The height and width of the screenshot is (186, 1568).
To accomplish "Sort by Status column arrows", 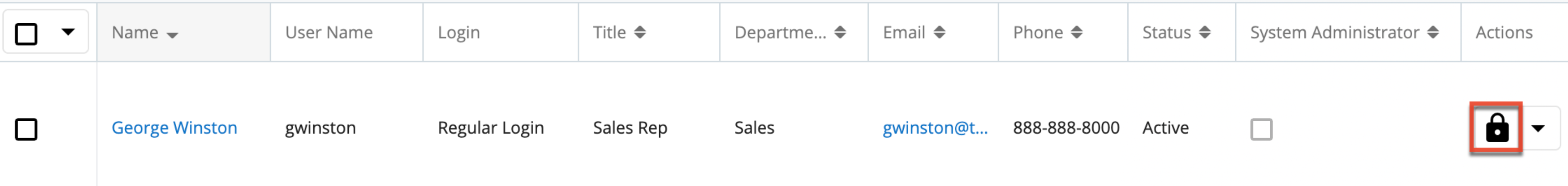I will coord(1205,32).
